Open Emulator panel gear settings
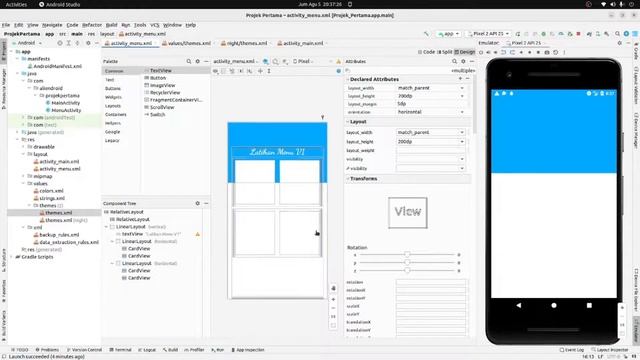 (620, 43)
